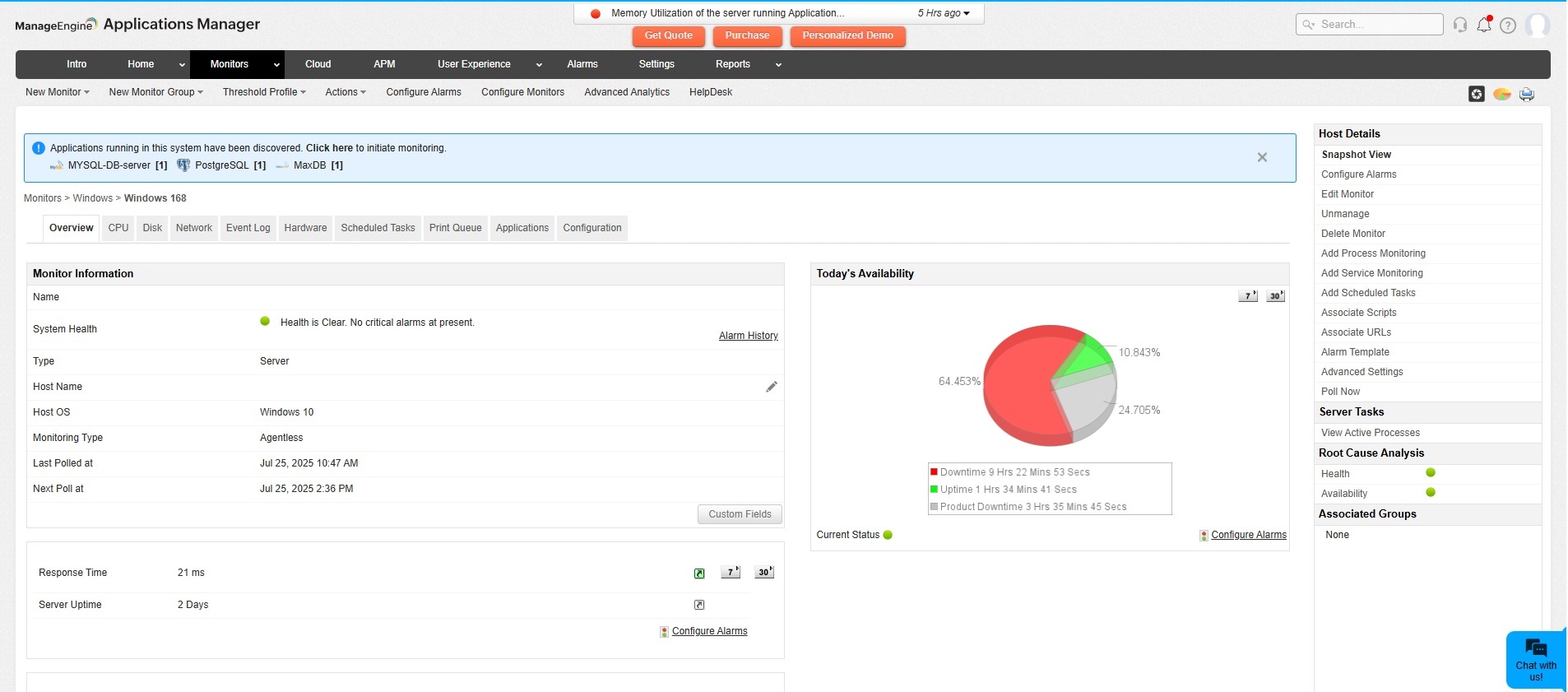Switch to the CPU tab
The height and width of the screenshot is (692, 1568).
point(118,228)
